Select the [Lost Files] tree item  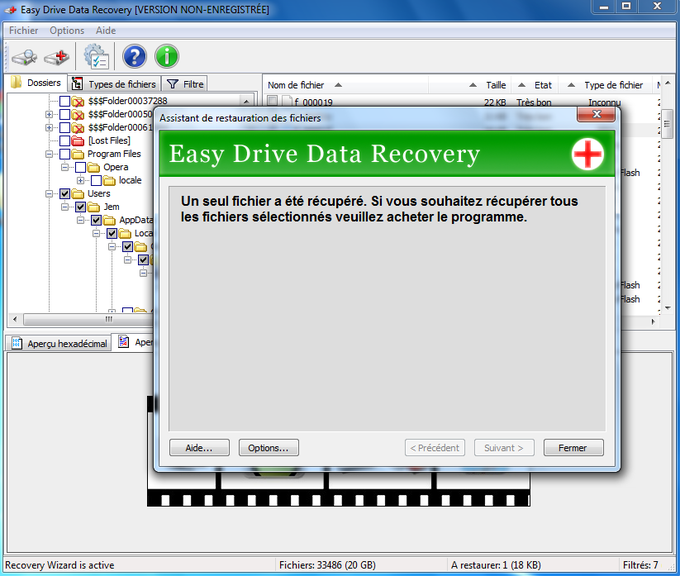coord(109,141)
